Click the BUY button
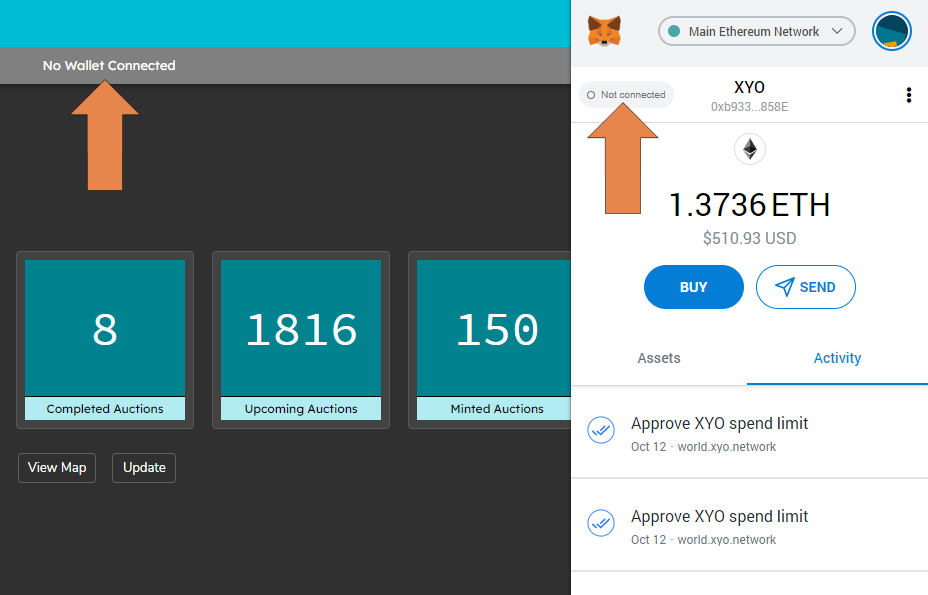 694,287
